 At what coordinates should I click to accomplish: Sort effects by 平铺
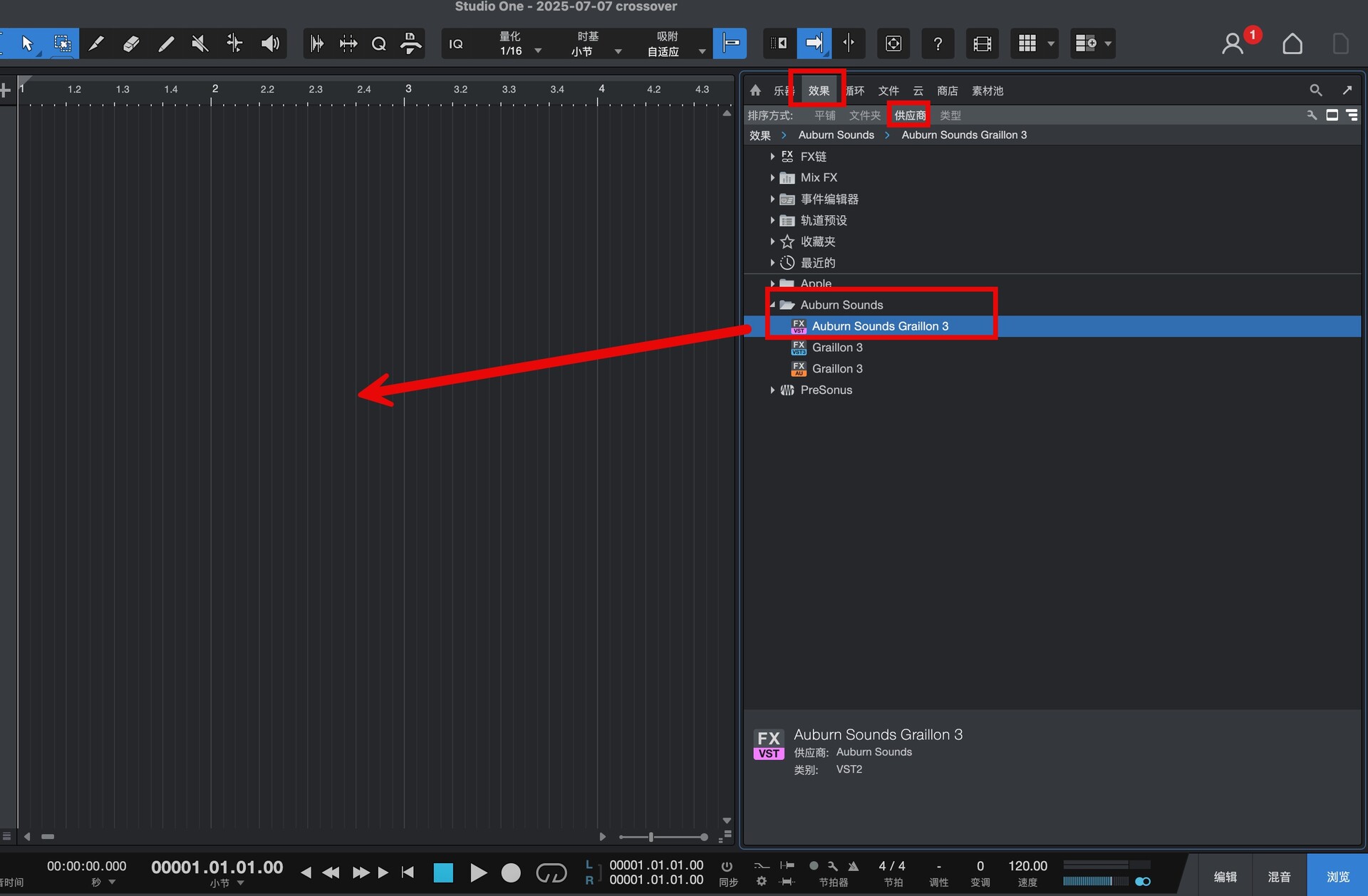point(825,115)
